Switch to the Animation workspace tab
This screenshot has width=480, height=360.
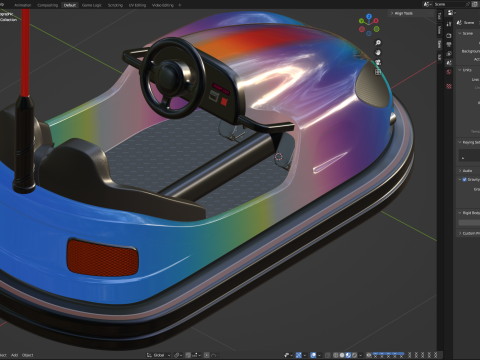coord(23,5)
